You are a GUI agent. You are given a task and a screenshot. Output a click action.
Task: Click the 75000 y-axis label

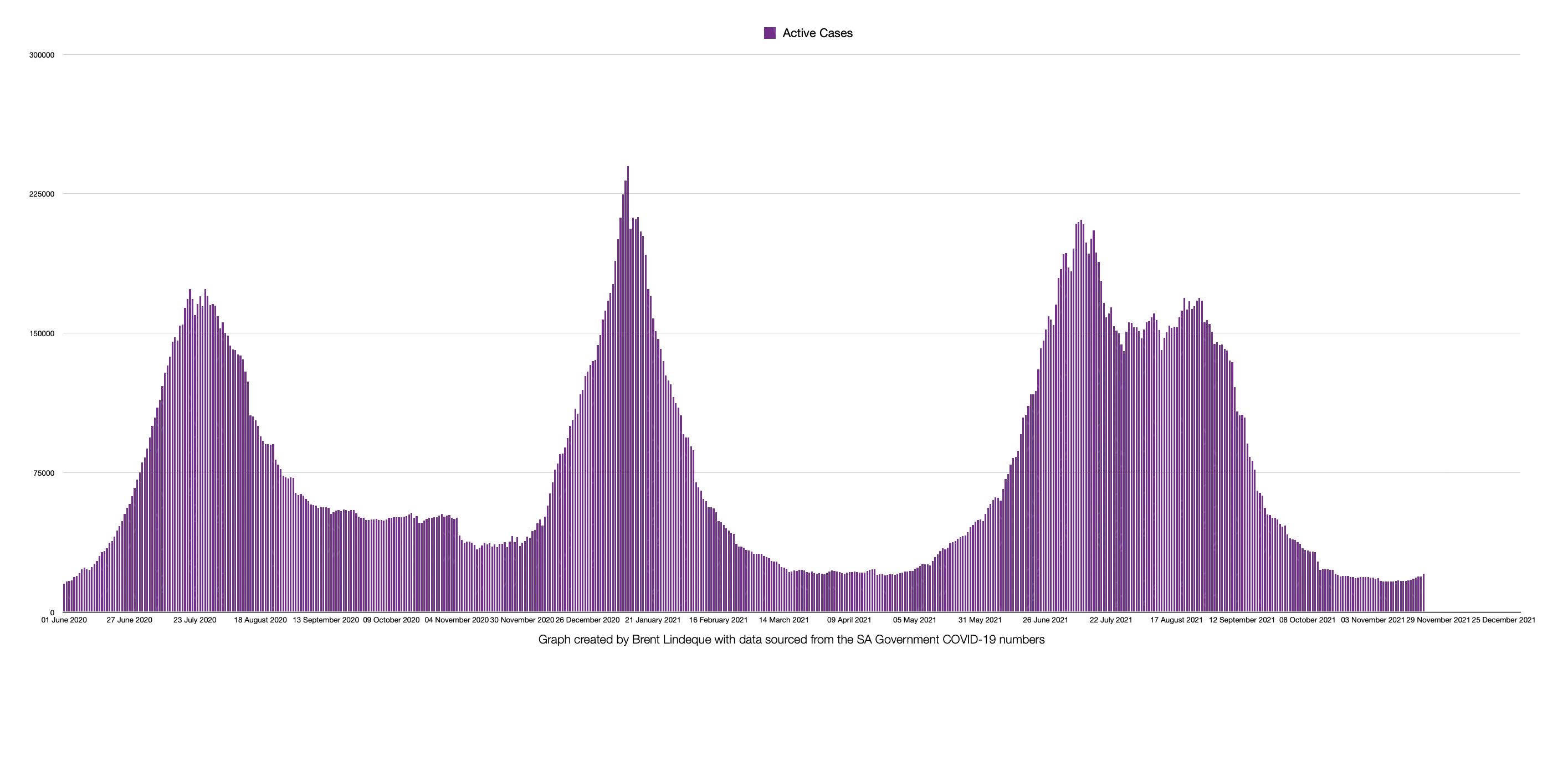click(44, 474)
